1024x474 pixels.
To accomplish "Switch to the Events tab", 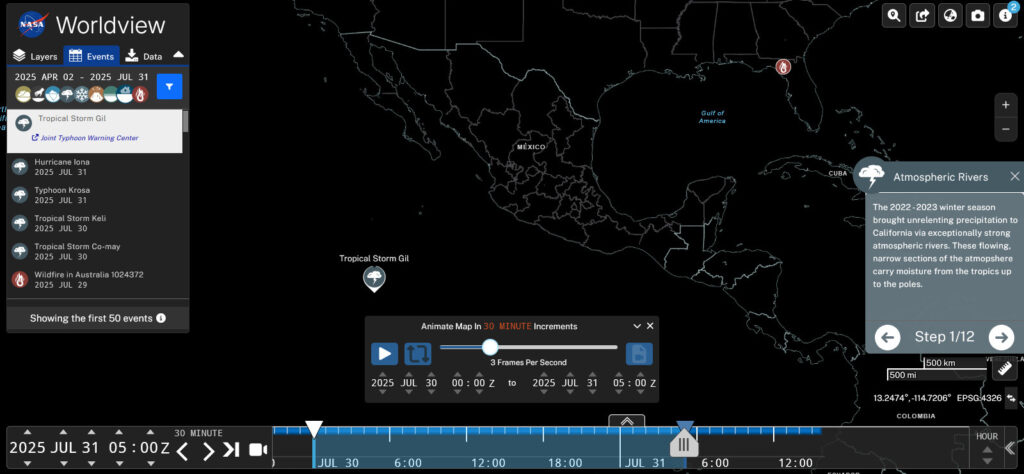I will coord(91,56).
